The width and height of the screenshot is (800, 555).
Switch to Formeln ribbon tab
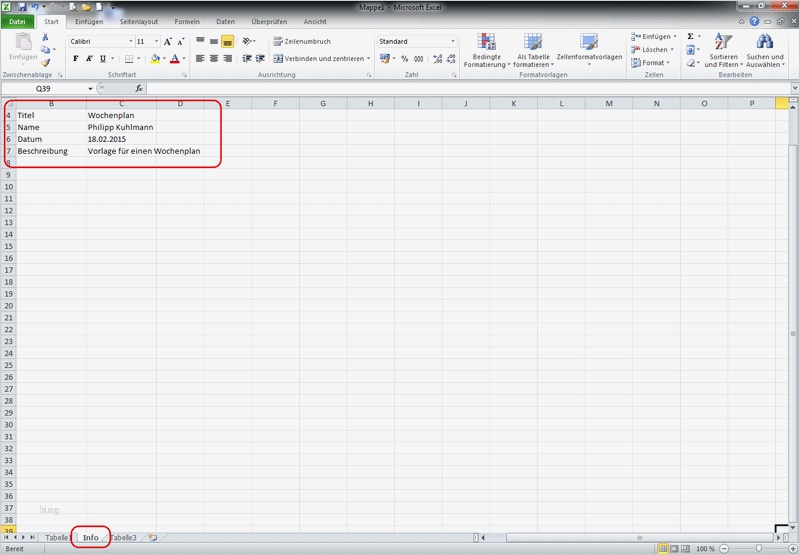[x=187, y=22]
